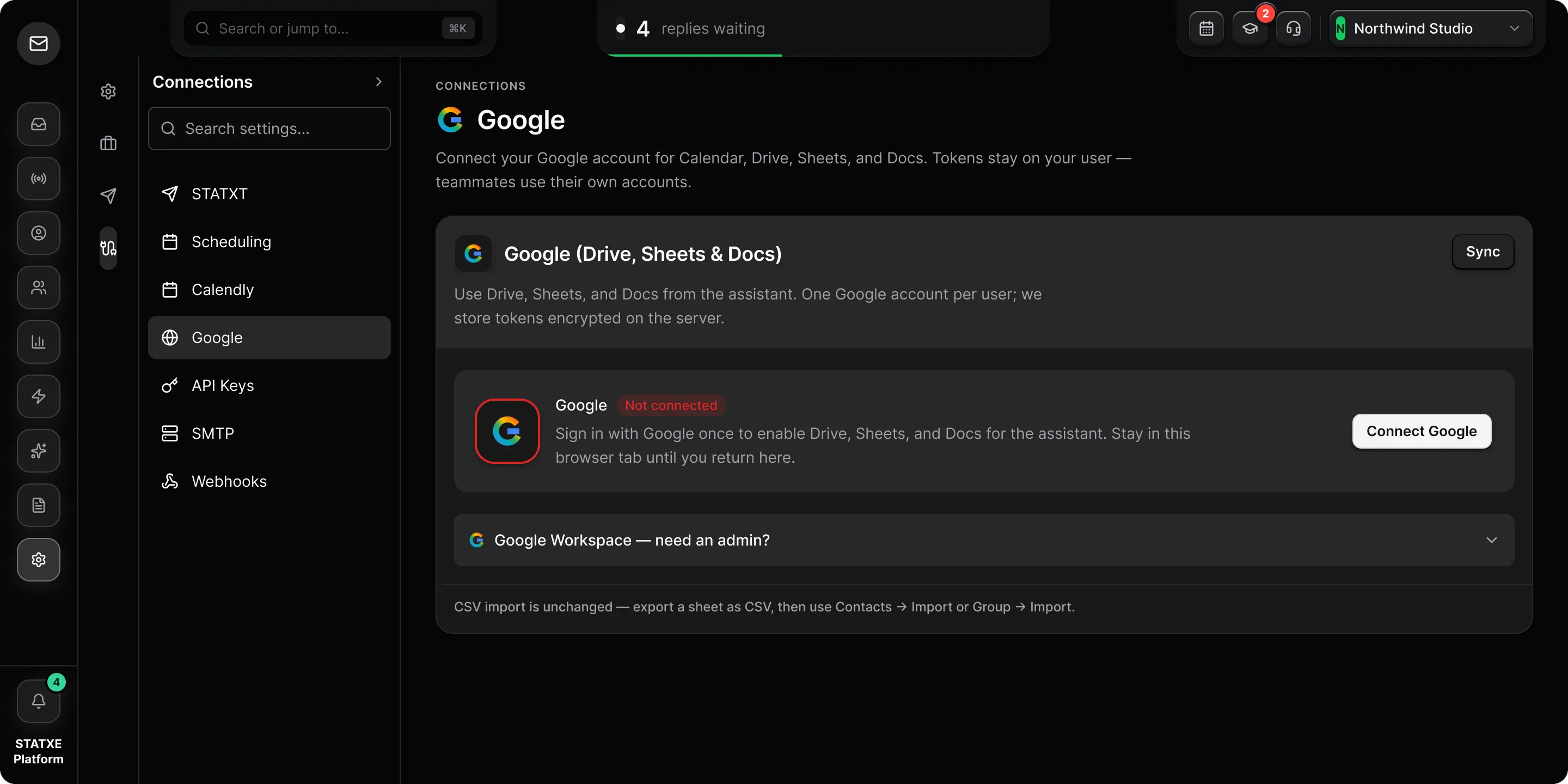Select Google in connections list
This screenshot has width=1568, height=784.
point(269,337)
